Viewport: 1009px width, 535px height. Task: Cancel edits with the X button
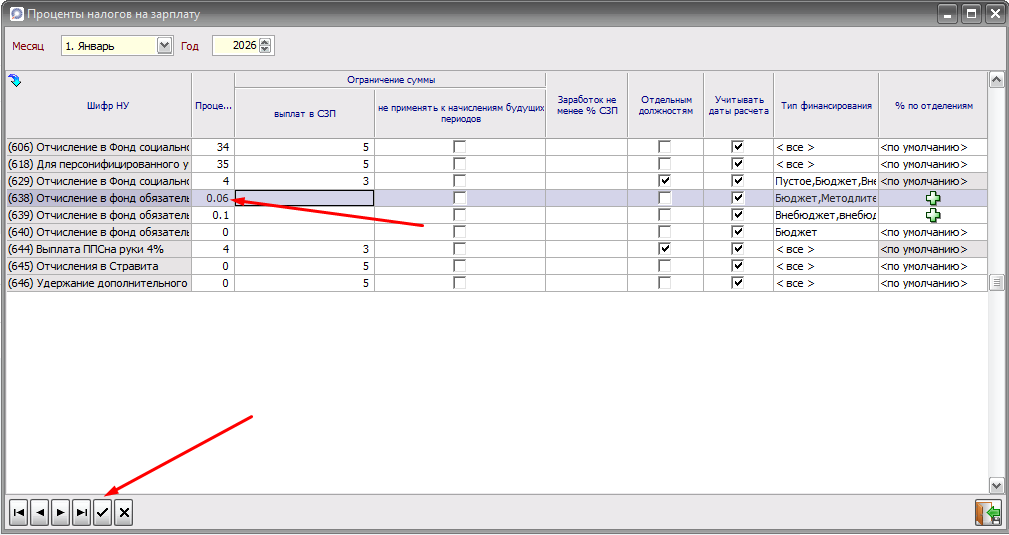point(123,513)
